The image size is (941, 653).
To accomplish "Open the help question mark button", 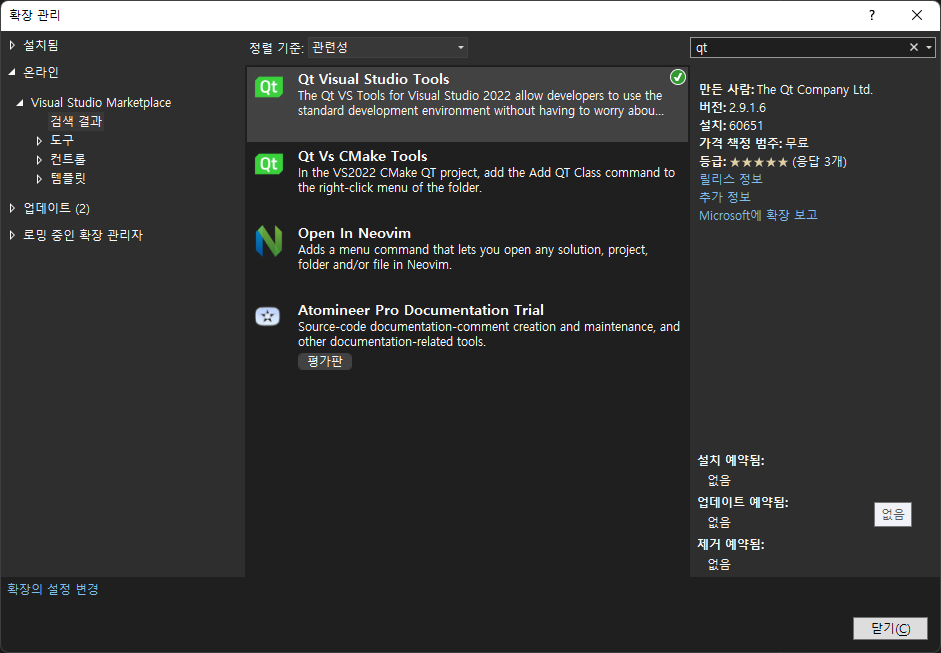I will click(871, 15).
